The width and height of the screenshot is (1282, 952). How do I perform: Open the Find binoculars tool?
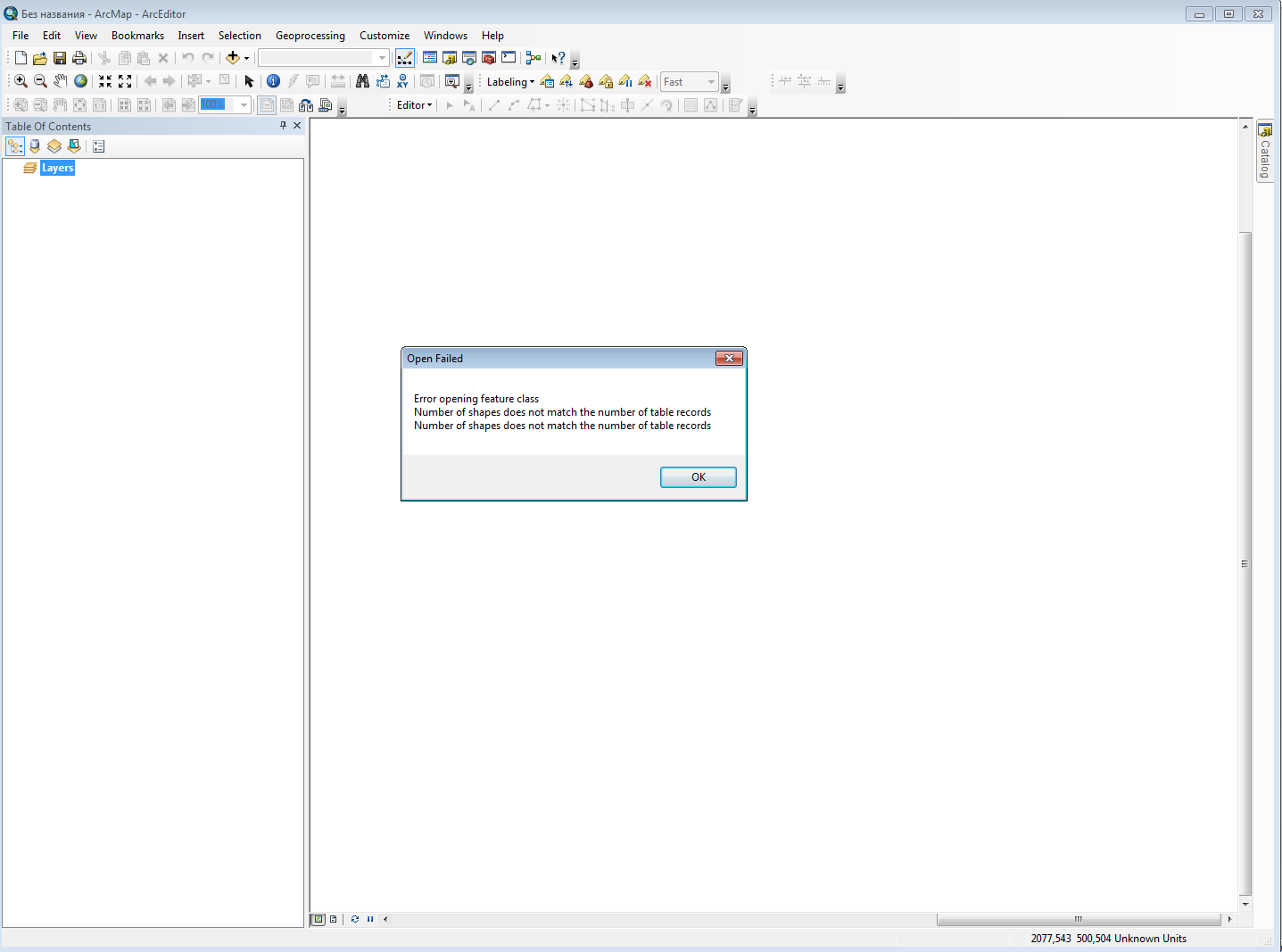point(362,81)
